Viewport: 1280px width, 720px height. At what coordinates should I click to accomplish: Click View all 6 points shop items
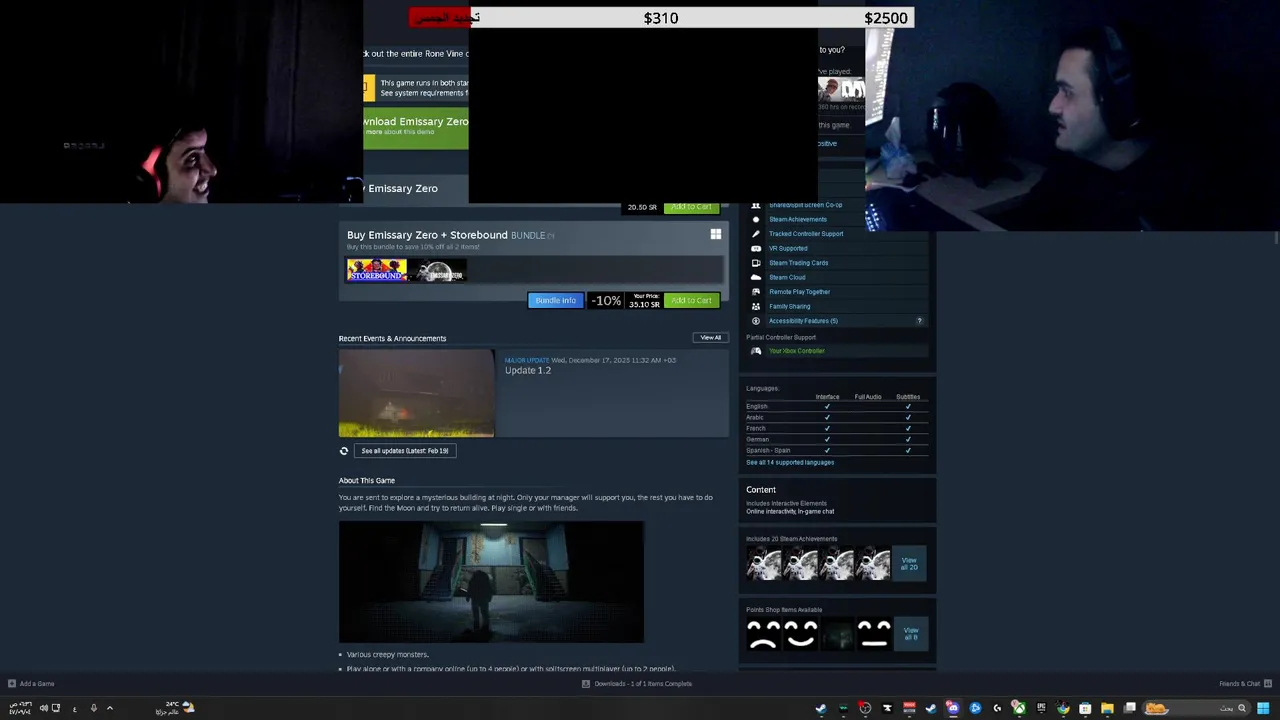pyautogui.click(x=910, y=633)
